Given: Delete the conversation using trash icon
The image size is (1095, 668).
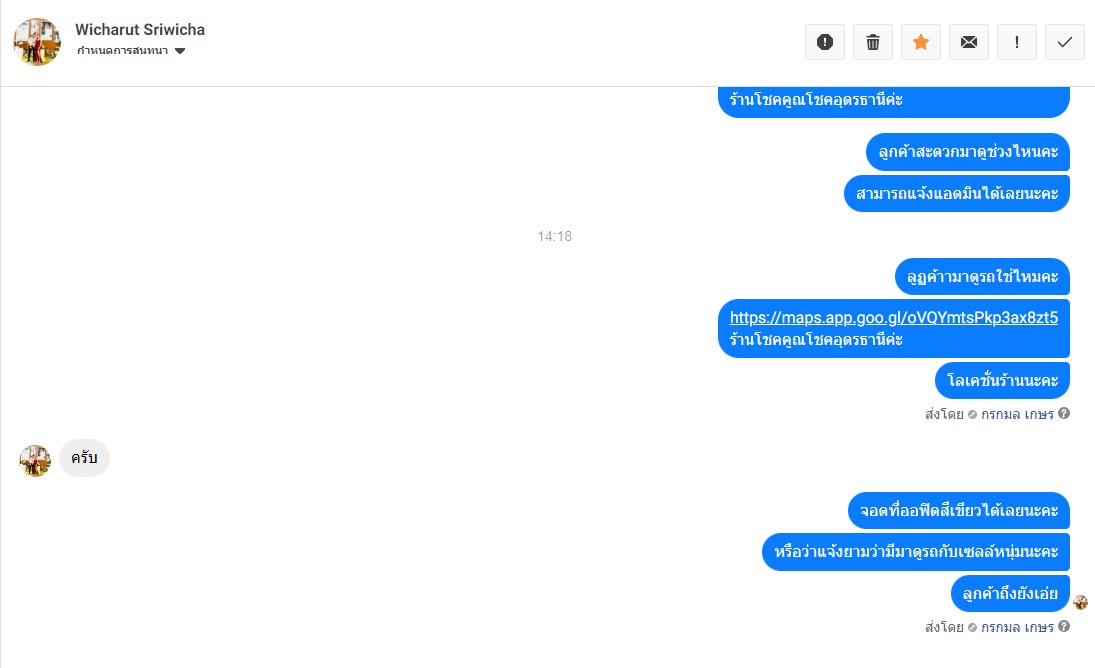Looking at the screenshot, I should [873, 42].
